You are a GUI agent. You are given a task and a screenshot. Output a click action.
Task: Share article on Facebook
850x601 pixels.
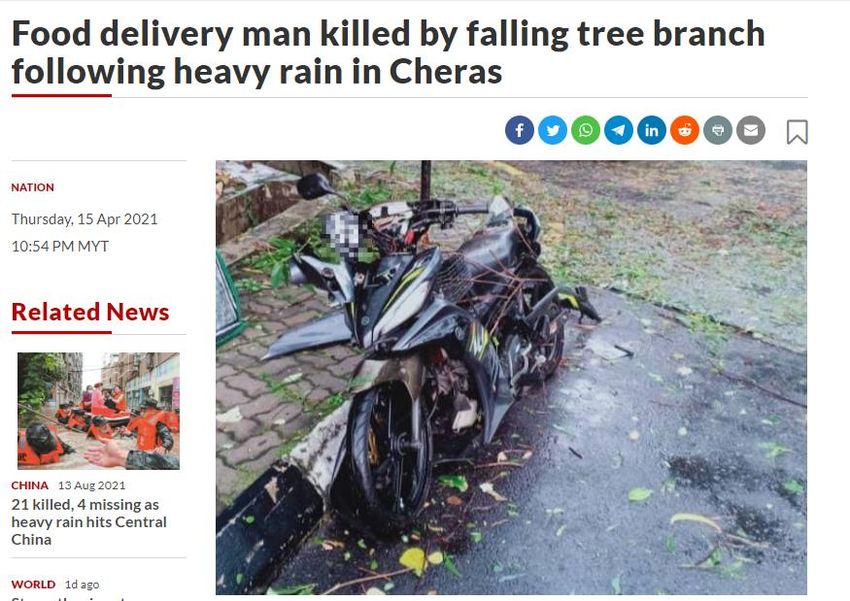(x=519, y=131)
